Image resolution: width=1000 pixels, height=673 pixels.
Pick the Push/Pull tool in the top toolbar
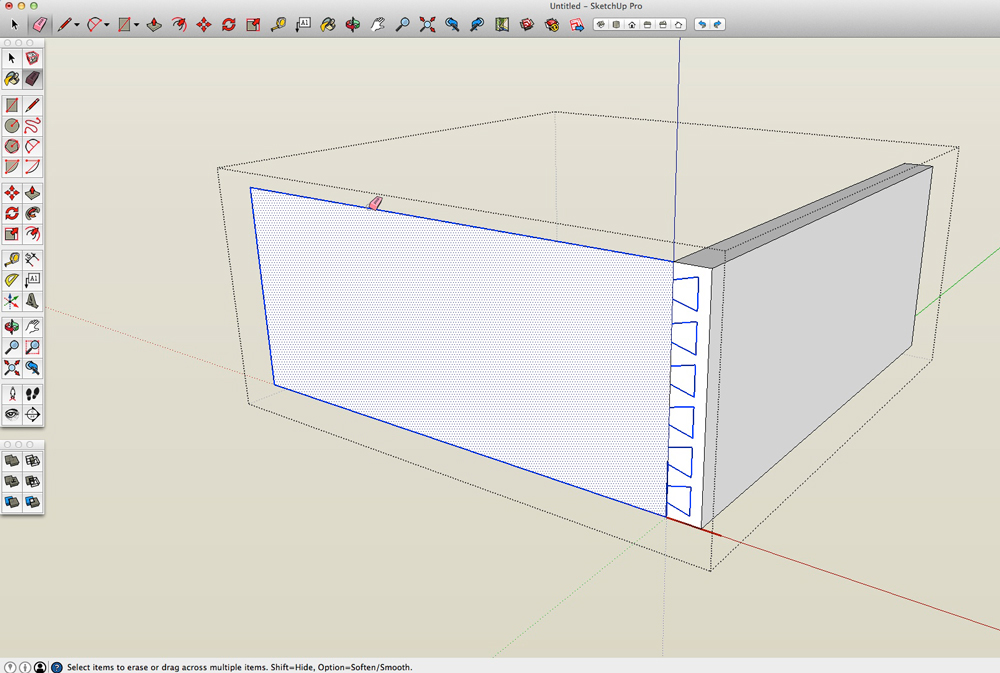point(155,23)
